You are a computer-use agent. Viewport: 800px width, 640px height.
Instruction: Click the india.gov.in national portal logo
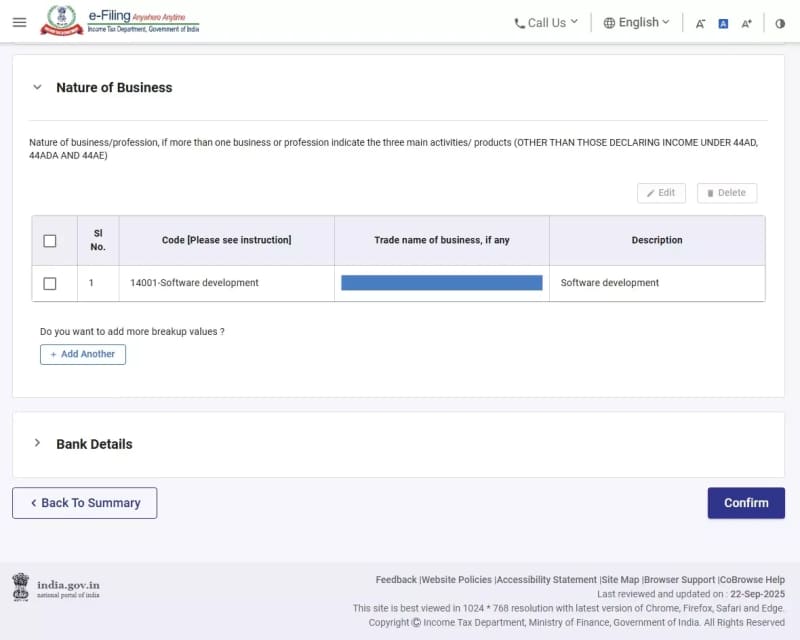[x=56, y=587]
